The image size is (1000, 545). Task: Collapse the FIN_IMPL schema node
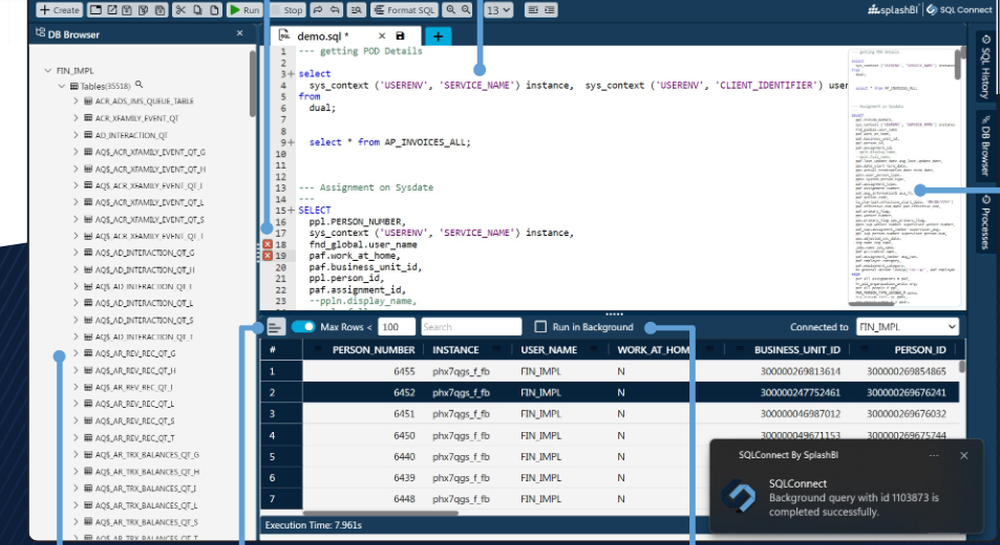click(48, 70)
